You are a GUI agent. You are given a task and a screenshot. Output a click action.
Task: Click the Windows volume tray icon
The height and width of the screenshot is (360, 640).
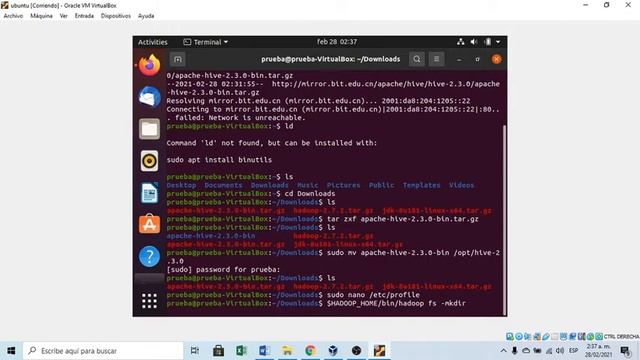(560, 351)
